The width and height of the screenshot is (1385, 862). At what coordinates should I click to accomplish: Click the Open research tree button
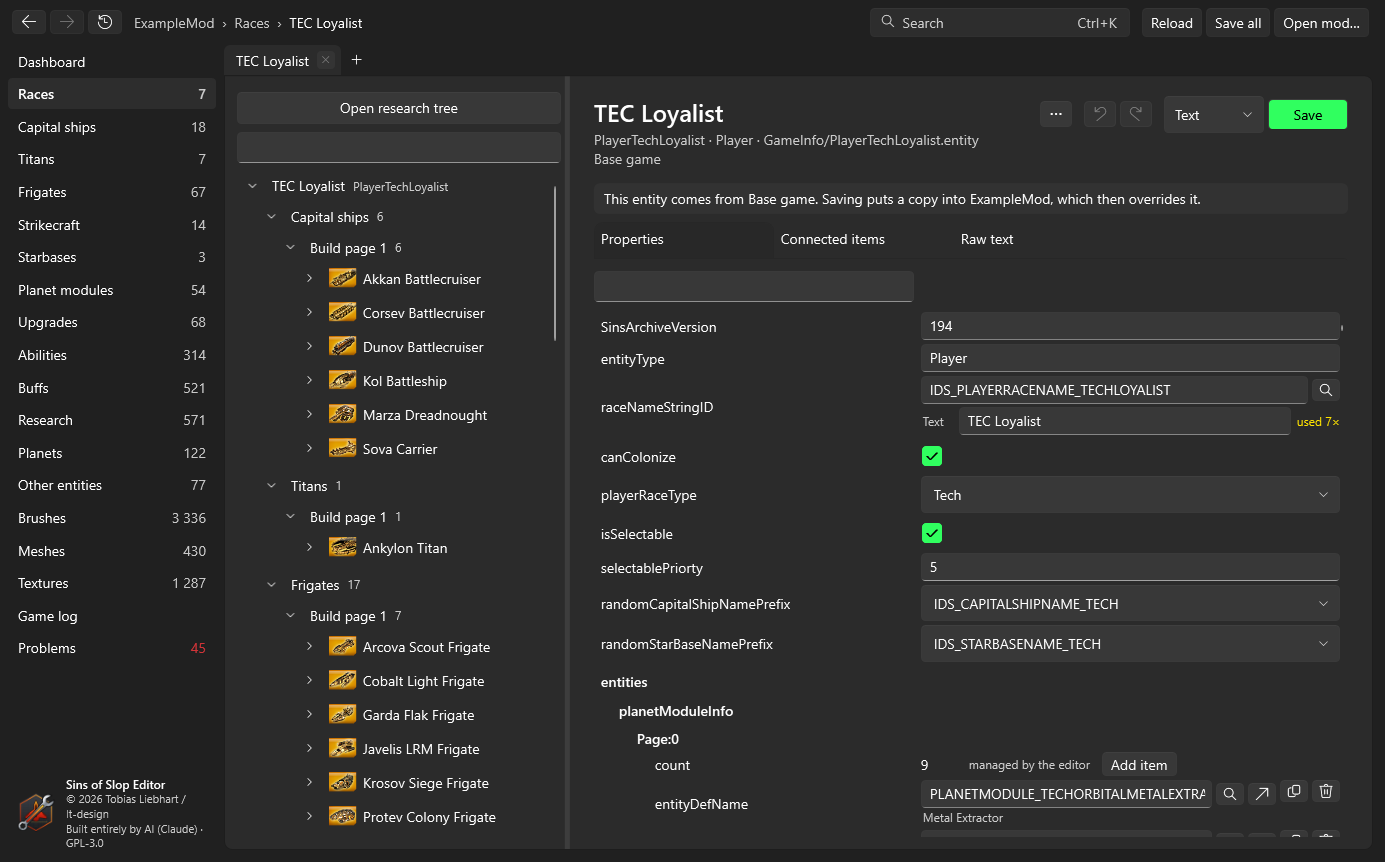coord(399,108)
